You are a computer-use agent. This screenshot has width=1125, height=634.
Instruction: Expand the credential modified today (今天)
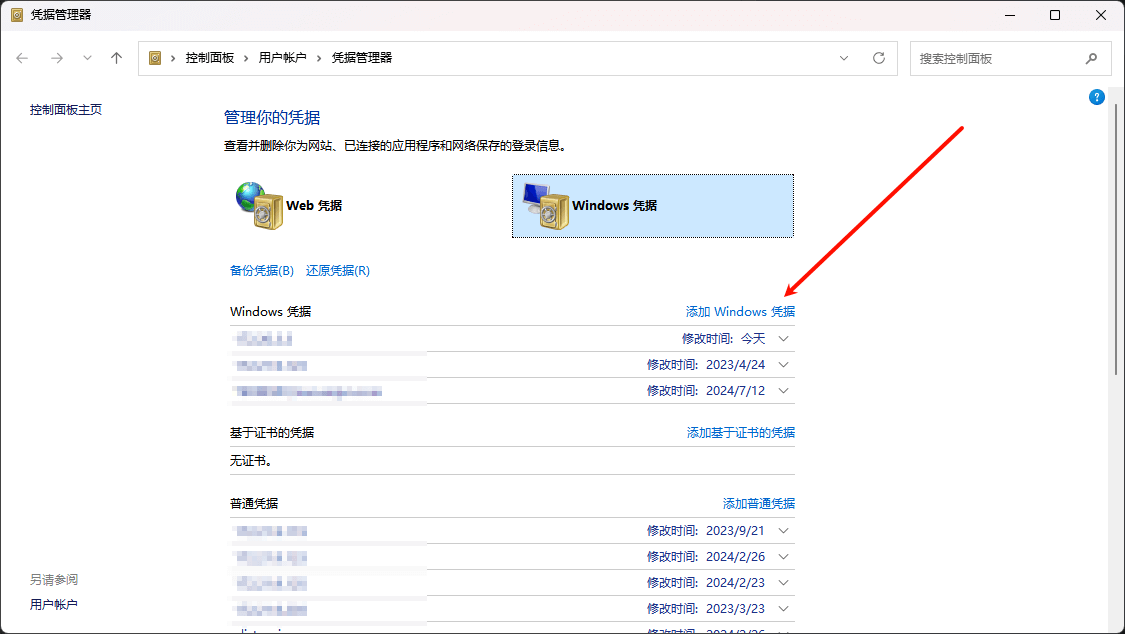pos(783,338)
